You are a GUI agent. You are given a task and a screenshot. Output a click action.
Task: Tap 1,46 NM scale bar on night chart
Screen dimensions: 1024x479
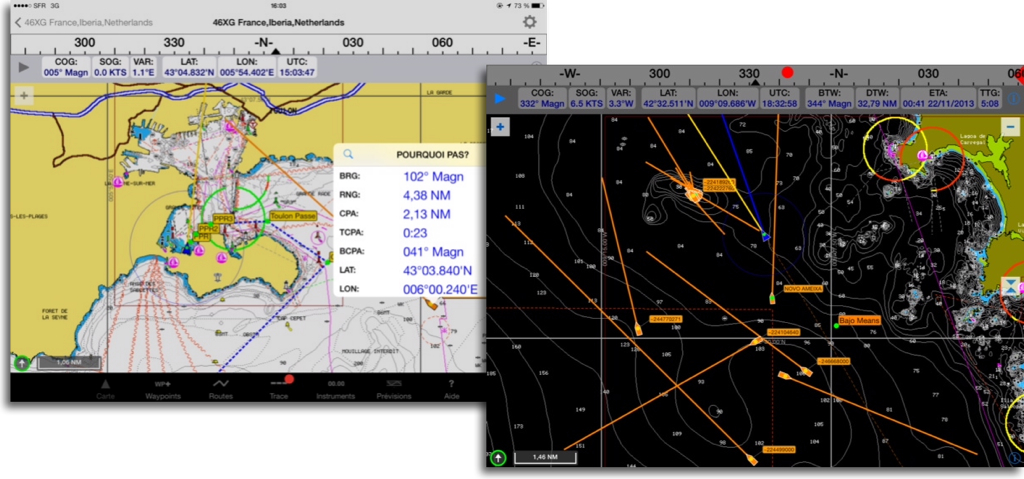545,457
